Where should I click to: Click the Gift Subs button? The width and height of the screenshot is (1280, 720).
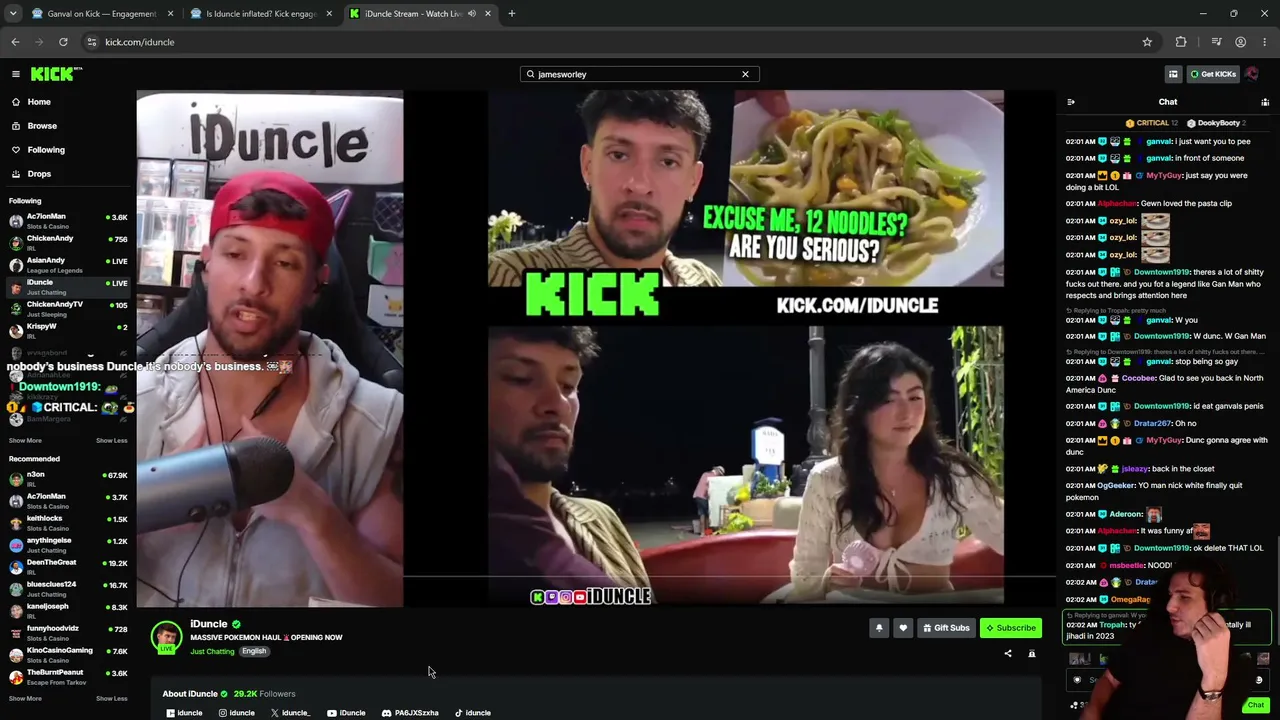point(946,628)
